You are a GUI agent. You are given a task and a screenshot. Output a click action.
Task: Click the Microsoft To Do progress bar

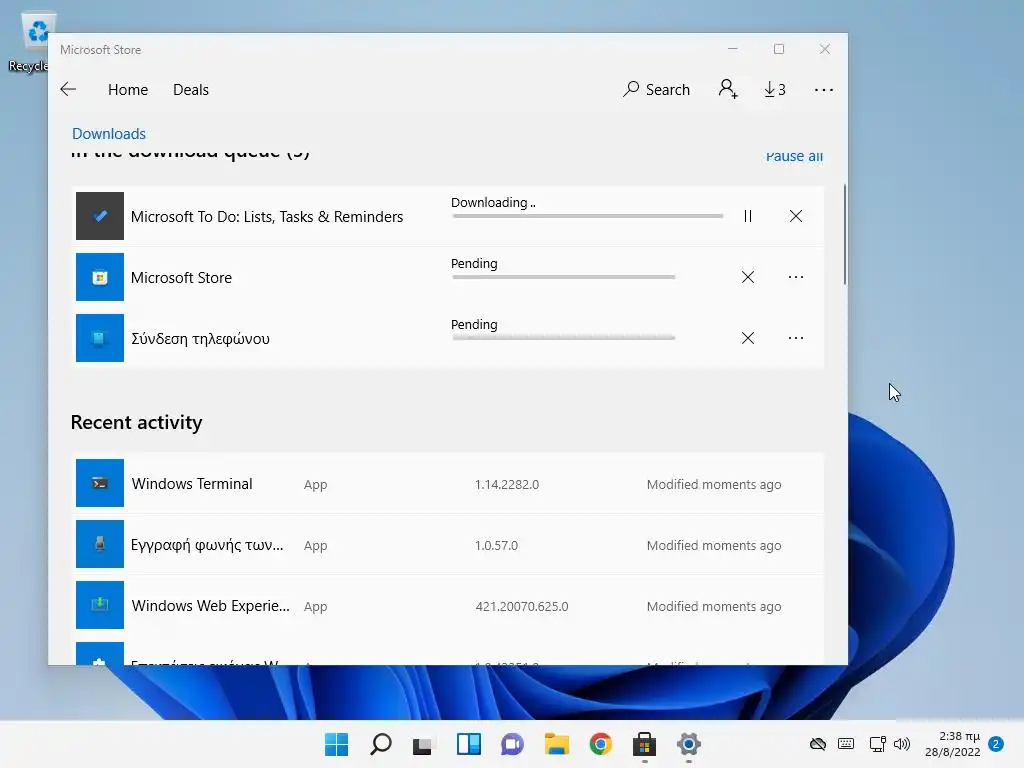pyautogui.click(x=587, y=216)
